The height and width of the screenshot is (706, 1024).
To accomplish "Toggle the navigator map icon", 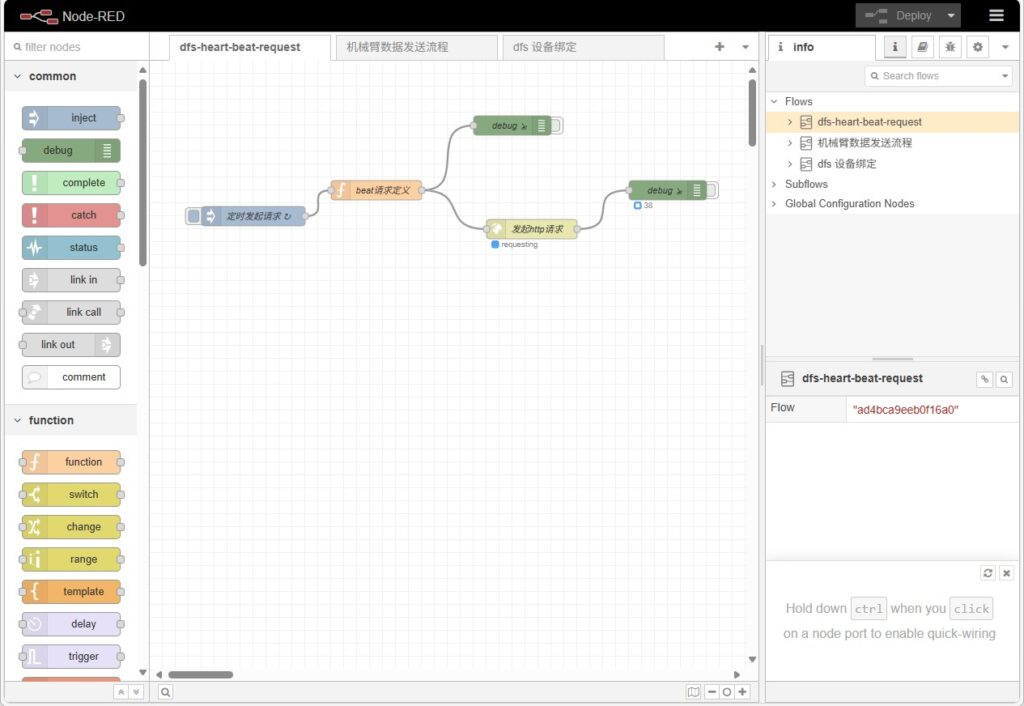I will tap(693, 692).
